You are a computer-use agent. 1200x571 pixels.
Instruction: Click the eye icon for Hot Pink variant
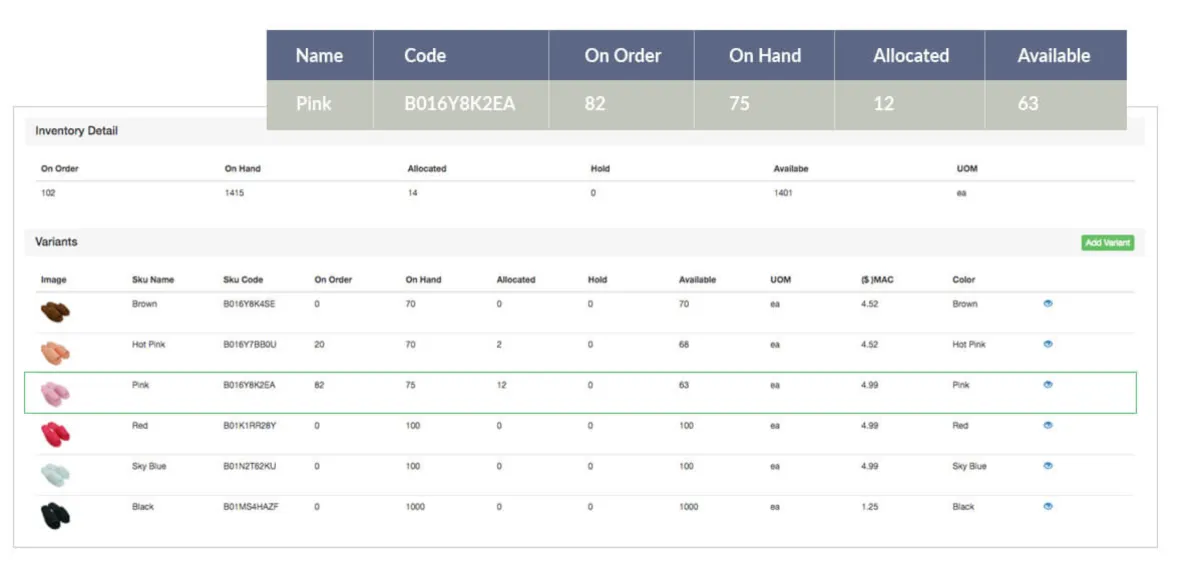pos(1048,344)
